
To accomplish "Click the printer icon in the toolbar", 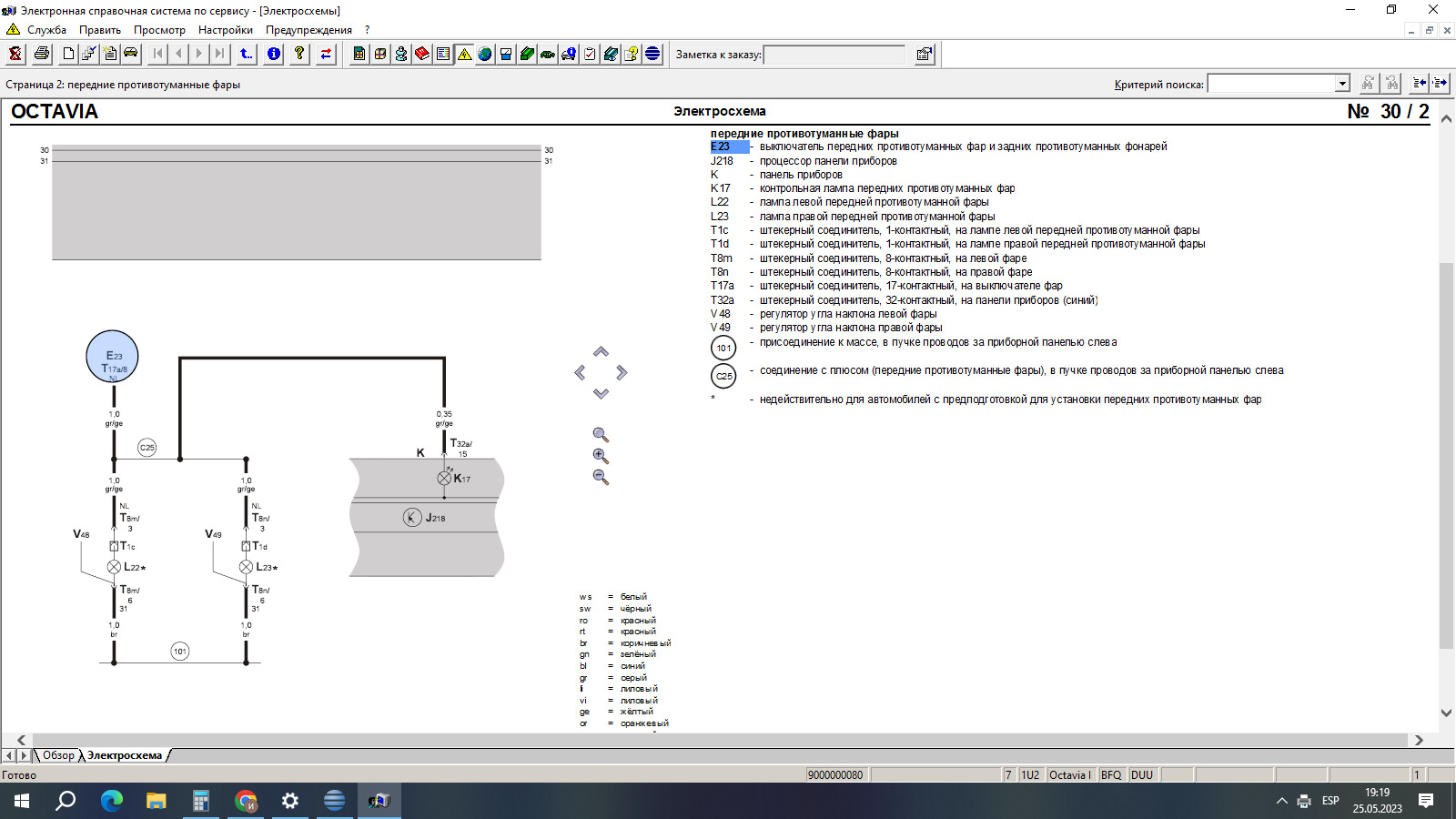I will (x=42, y=54).
